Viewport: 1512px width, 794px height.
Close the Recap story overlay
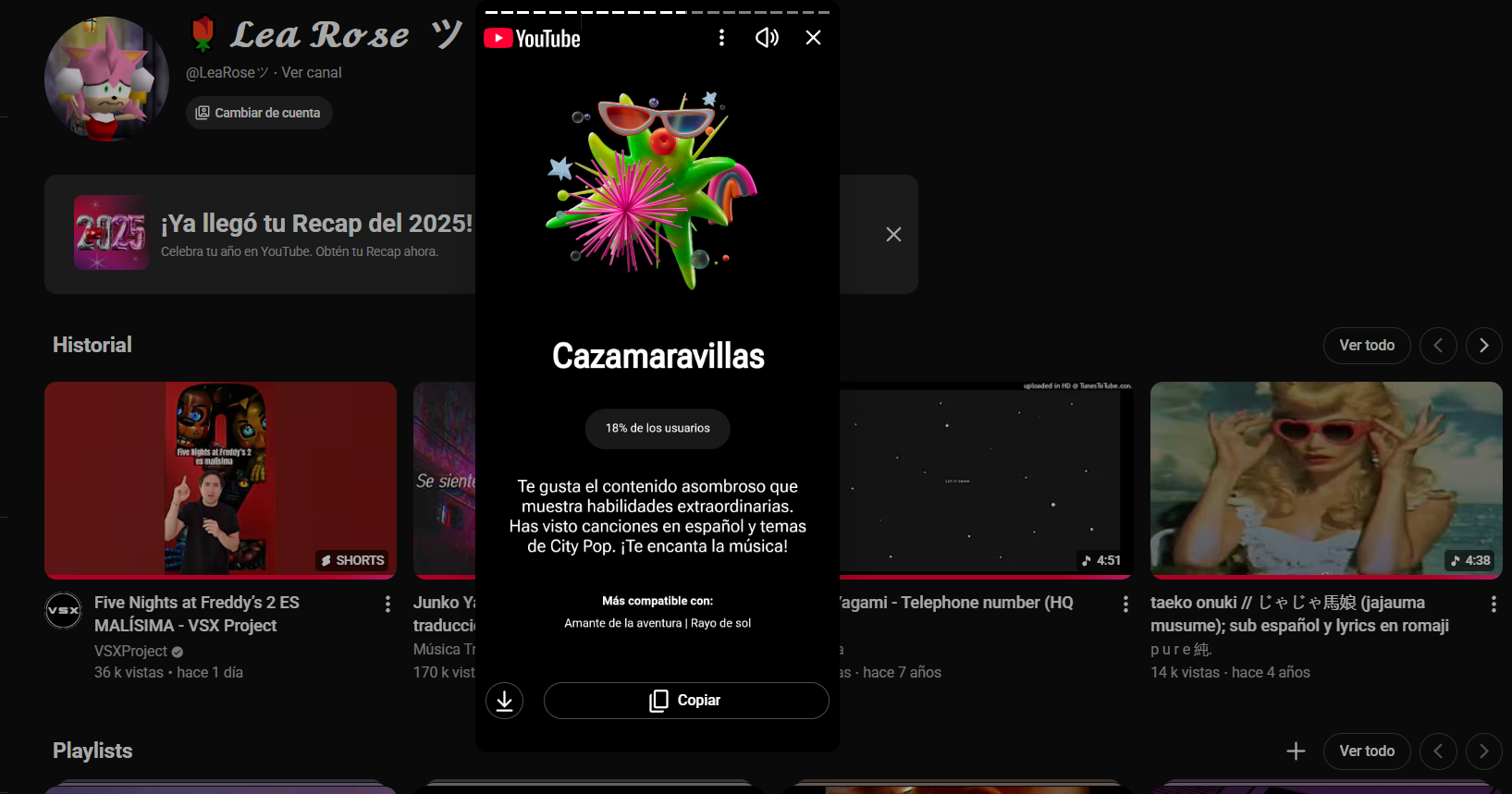point(813,38)
